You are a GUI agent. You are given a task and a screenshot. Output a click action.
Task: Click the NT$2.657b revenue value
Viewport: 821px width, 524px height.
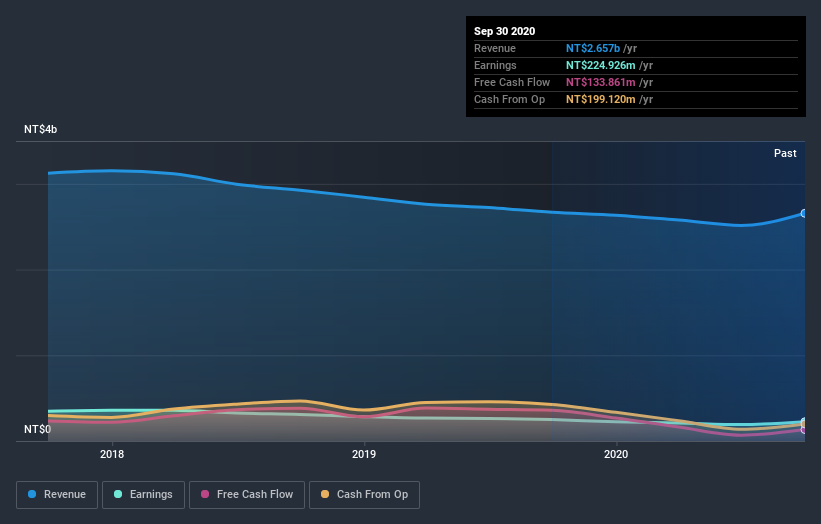[x=593, y=48]
